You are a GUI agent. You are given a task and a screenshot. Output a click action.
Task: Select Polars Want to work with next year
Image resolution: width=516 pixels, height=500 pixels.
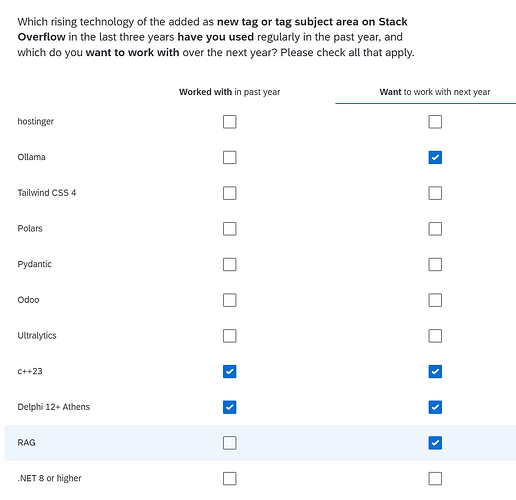(x=435, y=229)
